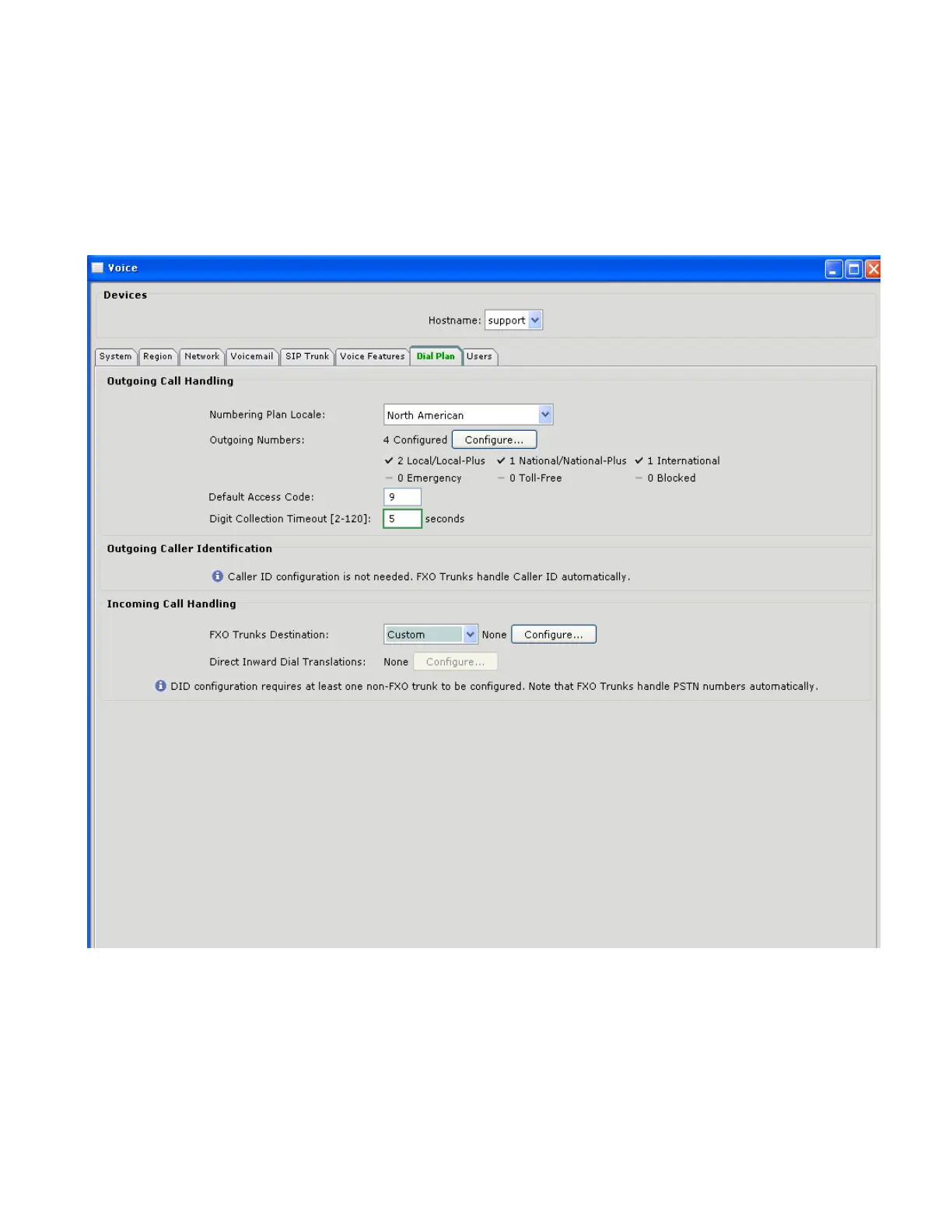Click the 'Devices' heading
This screenshot has height=1232, width=952.
coord(125,295)
